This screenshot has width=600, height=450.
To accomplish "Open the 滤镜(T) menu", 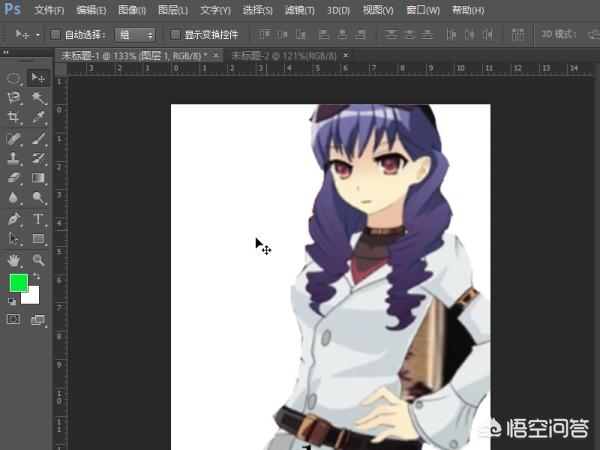I will (x=300, y=10).
